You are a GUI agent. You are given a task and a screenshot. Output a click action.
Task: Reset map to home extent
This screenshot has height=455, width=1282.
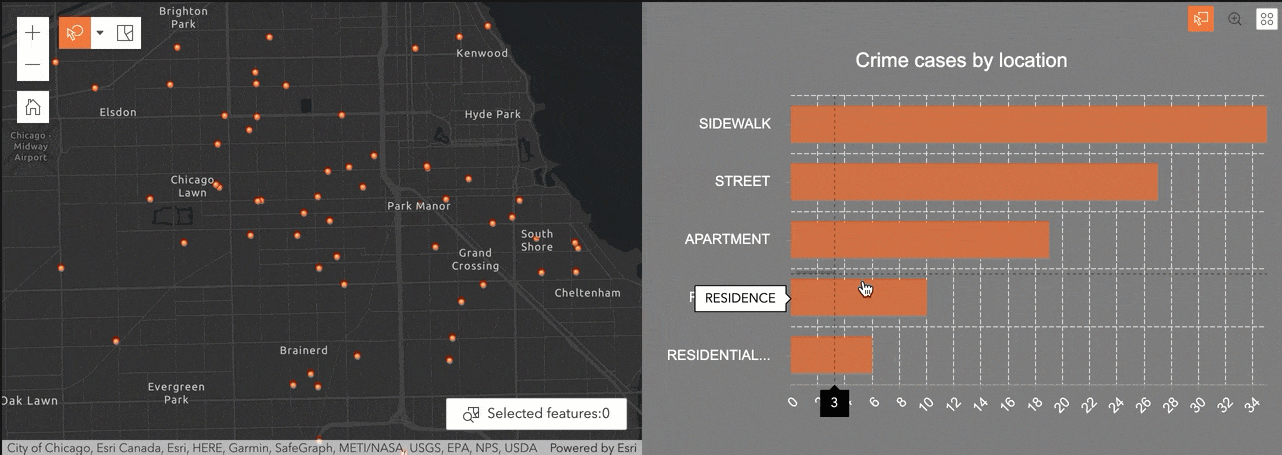pyautogui.click(x=33, y=107)
